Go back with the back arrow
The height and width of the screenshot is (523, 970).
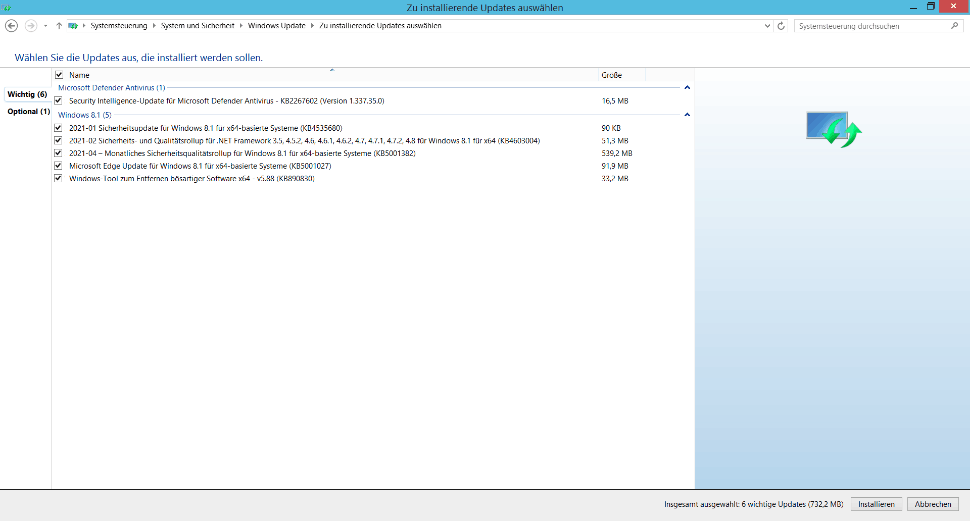11,25
